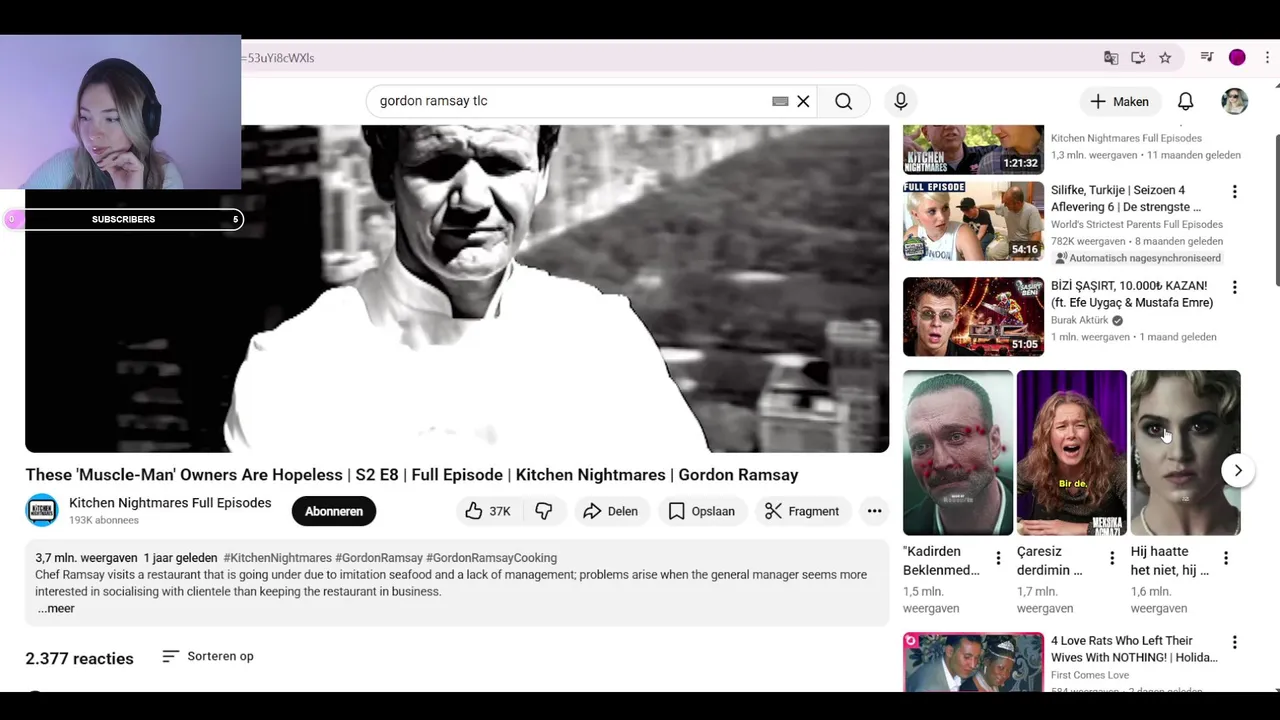Click the browser translate page icon
The width and height of the screenshot is (1280, 720).
[1111, 58]
